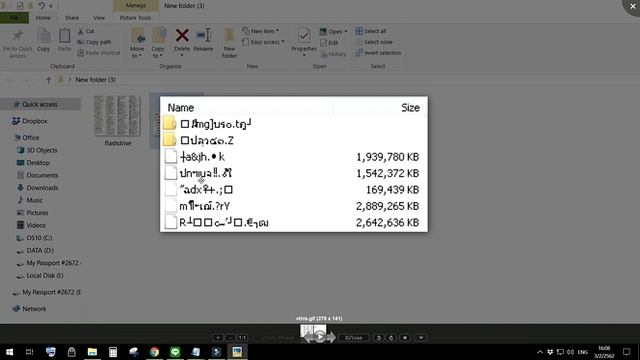
Task: Click New folder (3) in address bar
Action: pos(95,80)
